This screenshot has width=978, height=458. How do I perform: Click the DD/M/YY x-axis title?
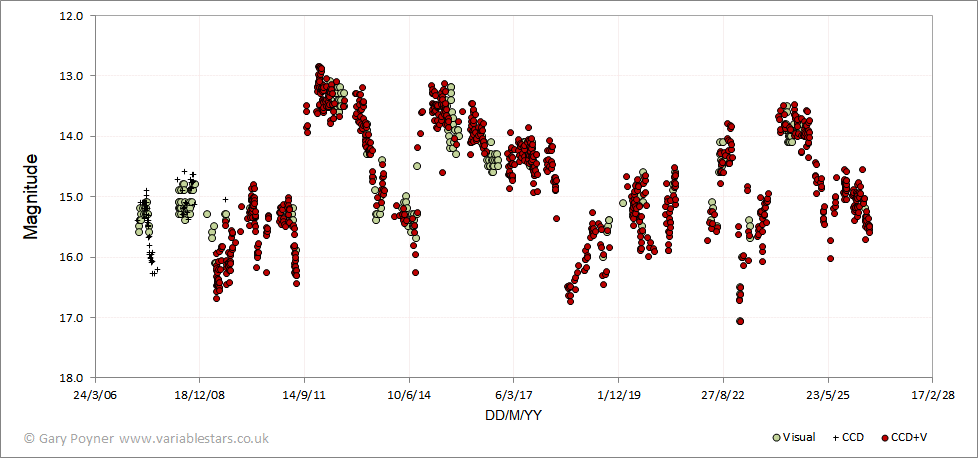coord(513,415)
